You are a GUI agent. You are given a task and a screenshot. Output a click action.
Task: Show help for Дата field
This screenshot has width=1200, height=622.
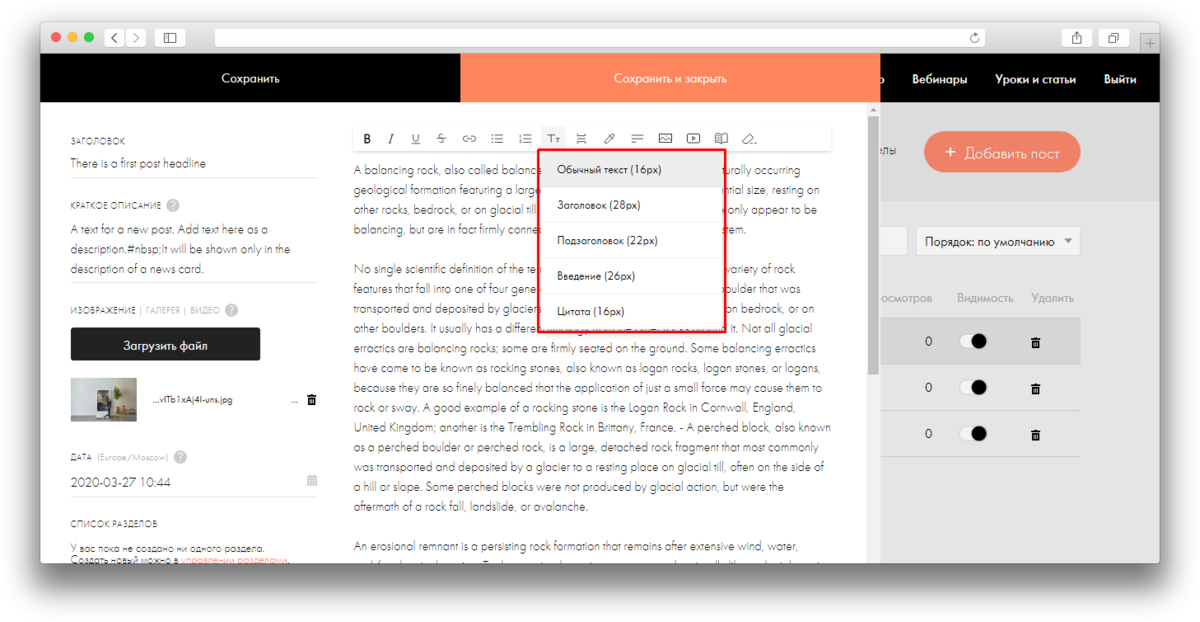coord(180,457)
